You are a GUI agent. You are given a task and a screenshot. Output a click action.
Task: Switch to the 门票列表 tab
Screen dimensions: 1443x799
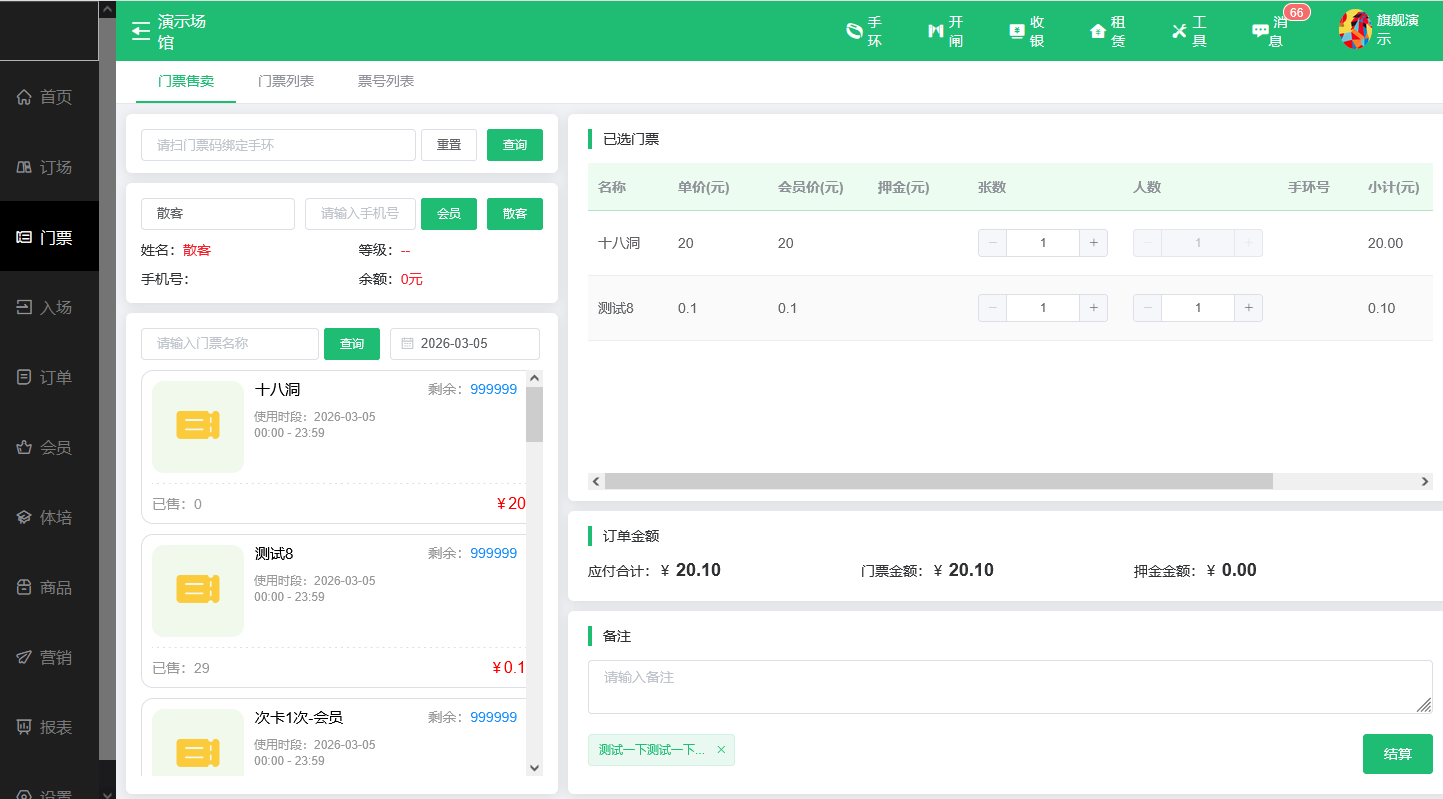[x=288, y=81]
